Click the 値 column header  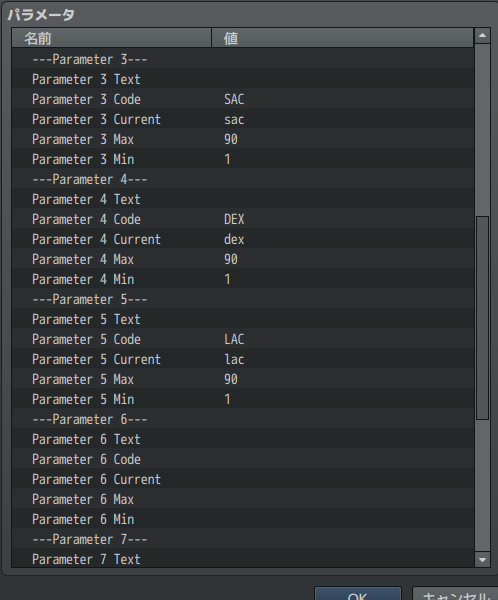343,38
